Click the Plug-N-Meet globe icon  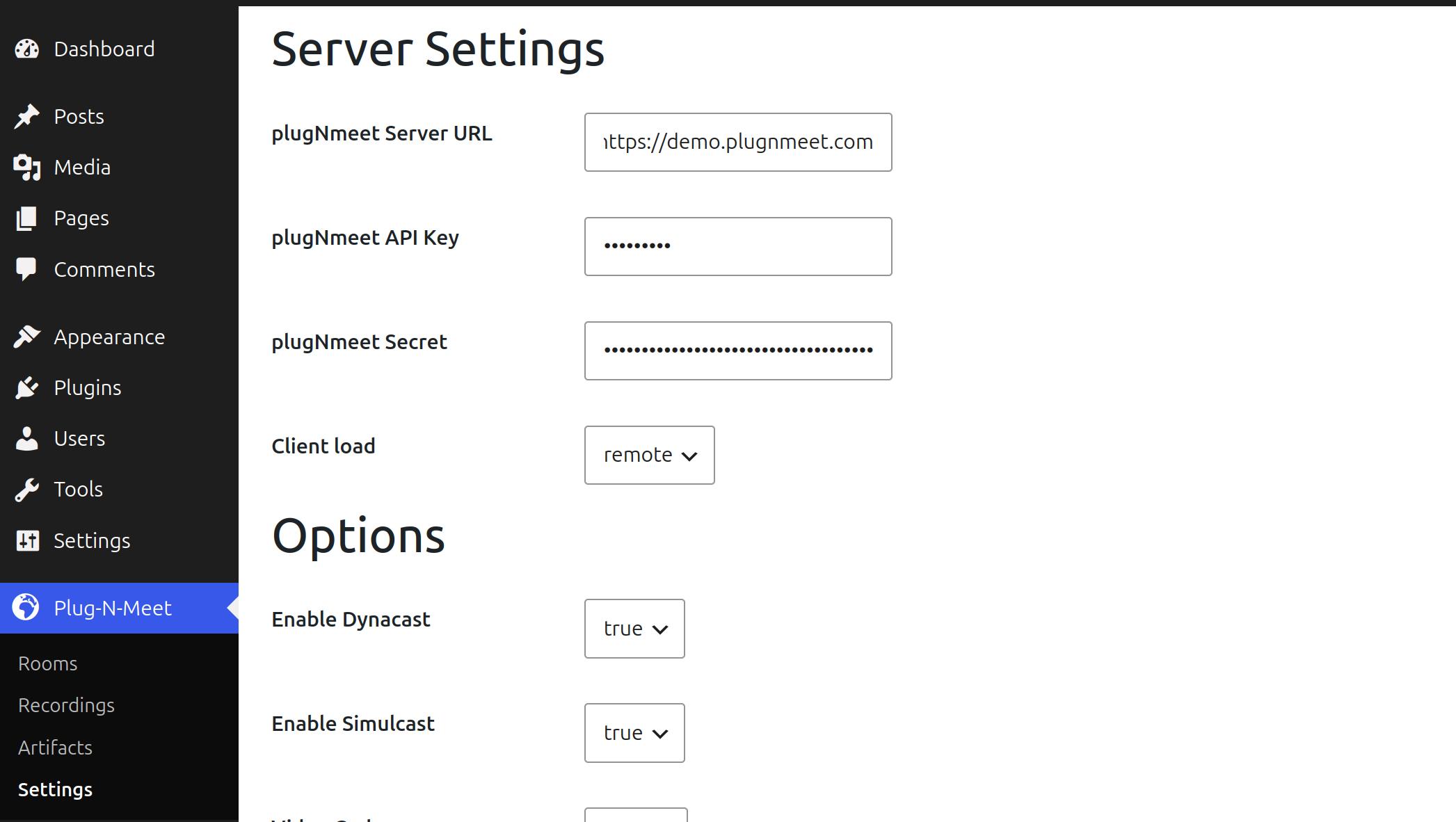[x=27, y=608]
